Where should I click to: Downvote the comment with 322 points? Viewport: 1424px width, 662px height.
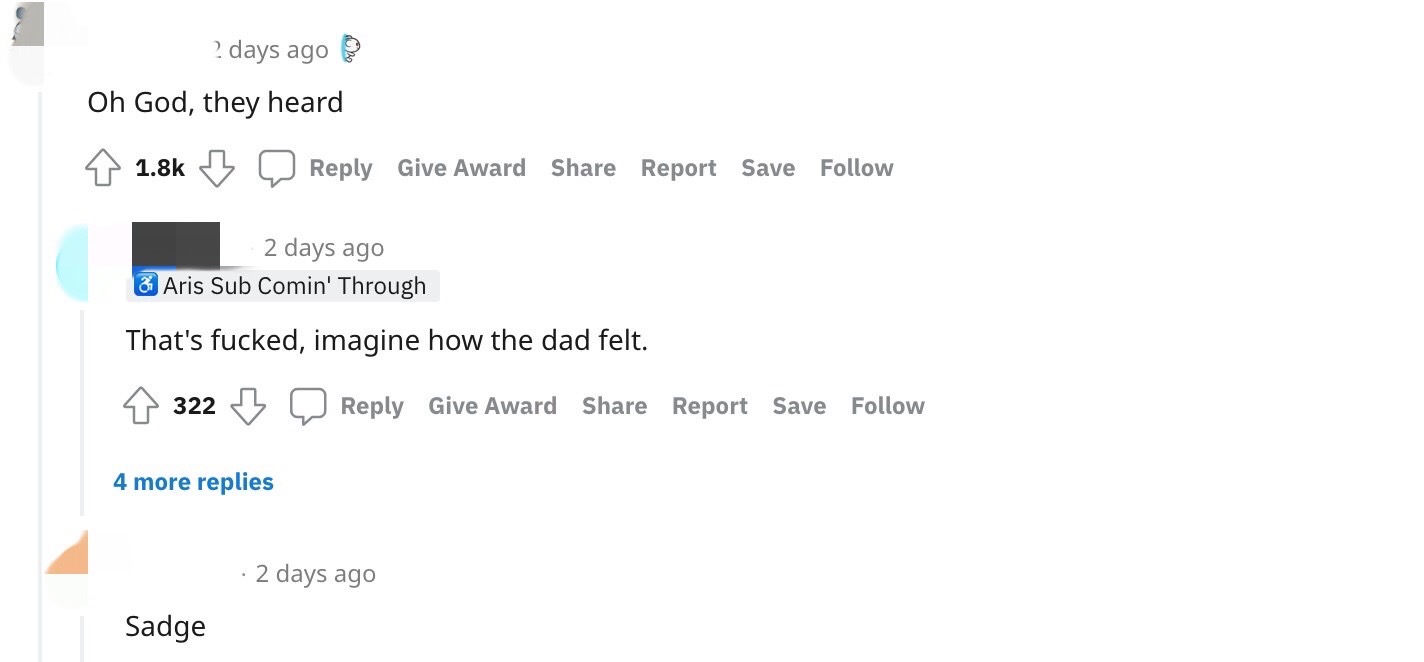[x=248, y=406]
